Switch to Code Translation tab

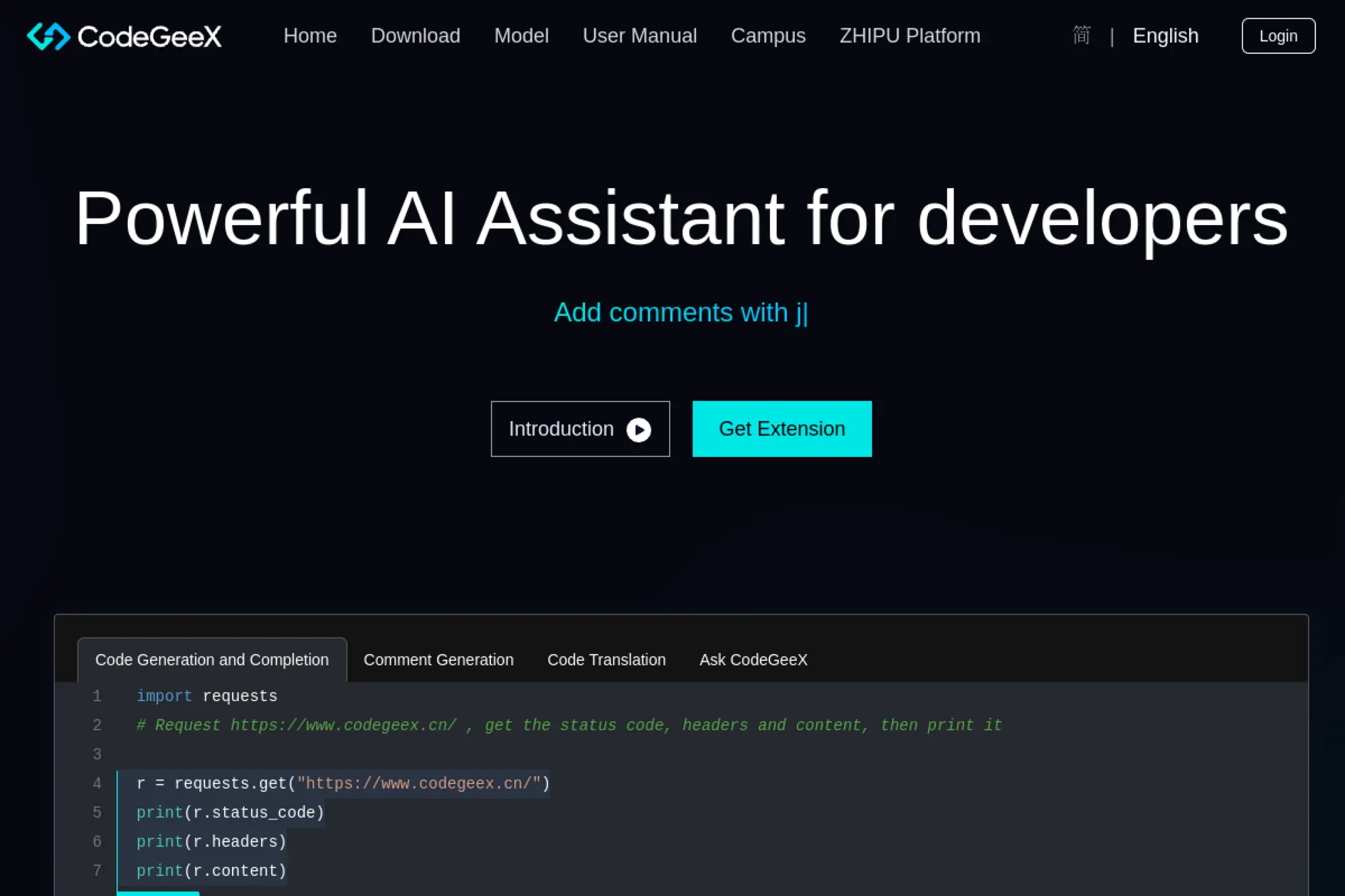606,660
